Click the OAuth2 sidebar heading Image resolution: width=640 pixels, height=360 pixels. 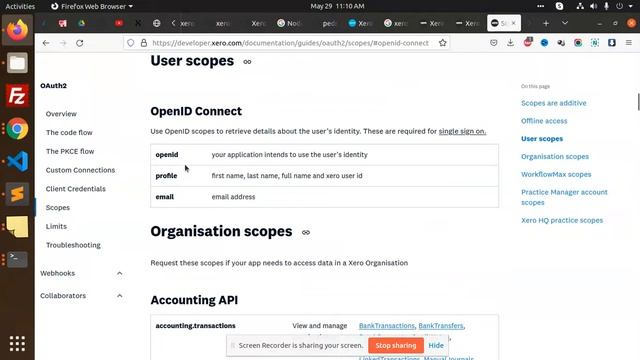[x=53, y=86]
